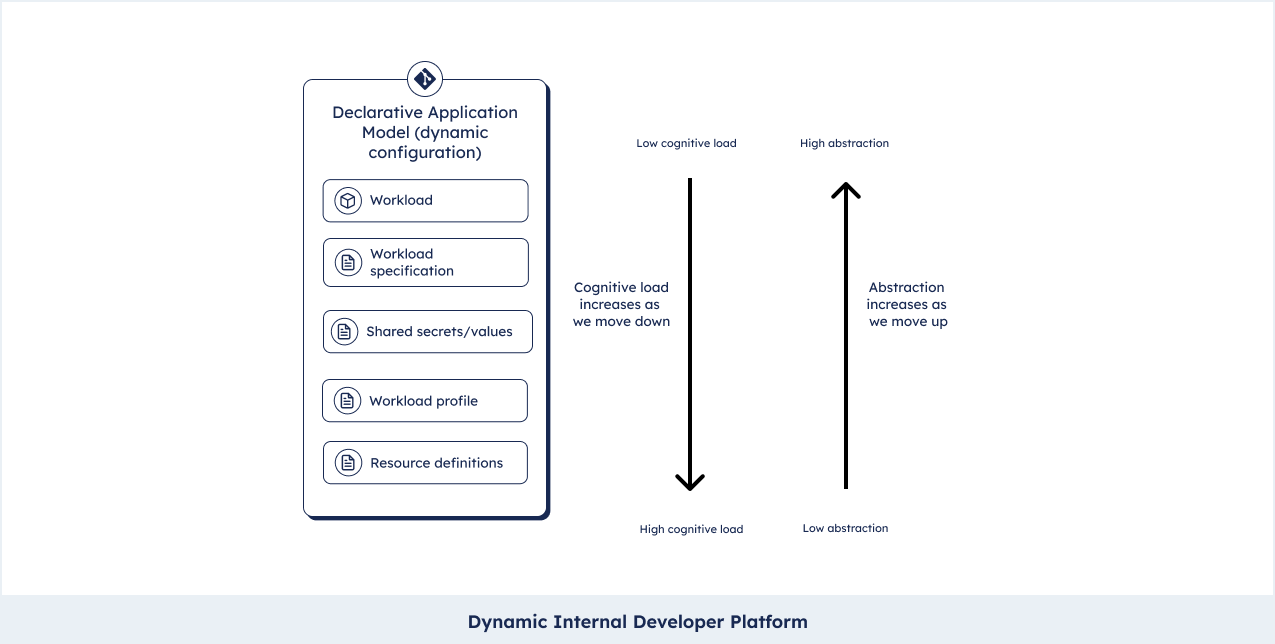The image size is (1275, 644).
Task: Select the Workload profile box
Action: [424, 401]
